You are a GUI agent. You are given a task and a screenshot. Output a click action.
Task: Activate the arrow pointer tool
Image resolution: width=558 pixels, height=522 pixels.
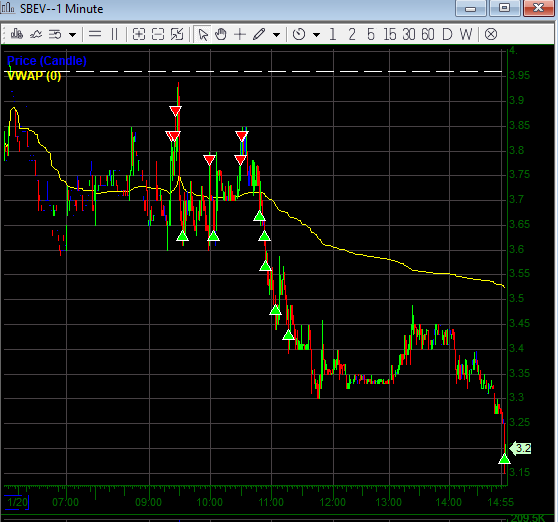[x=203, y=35]
